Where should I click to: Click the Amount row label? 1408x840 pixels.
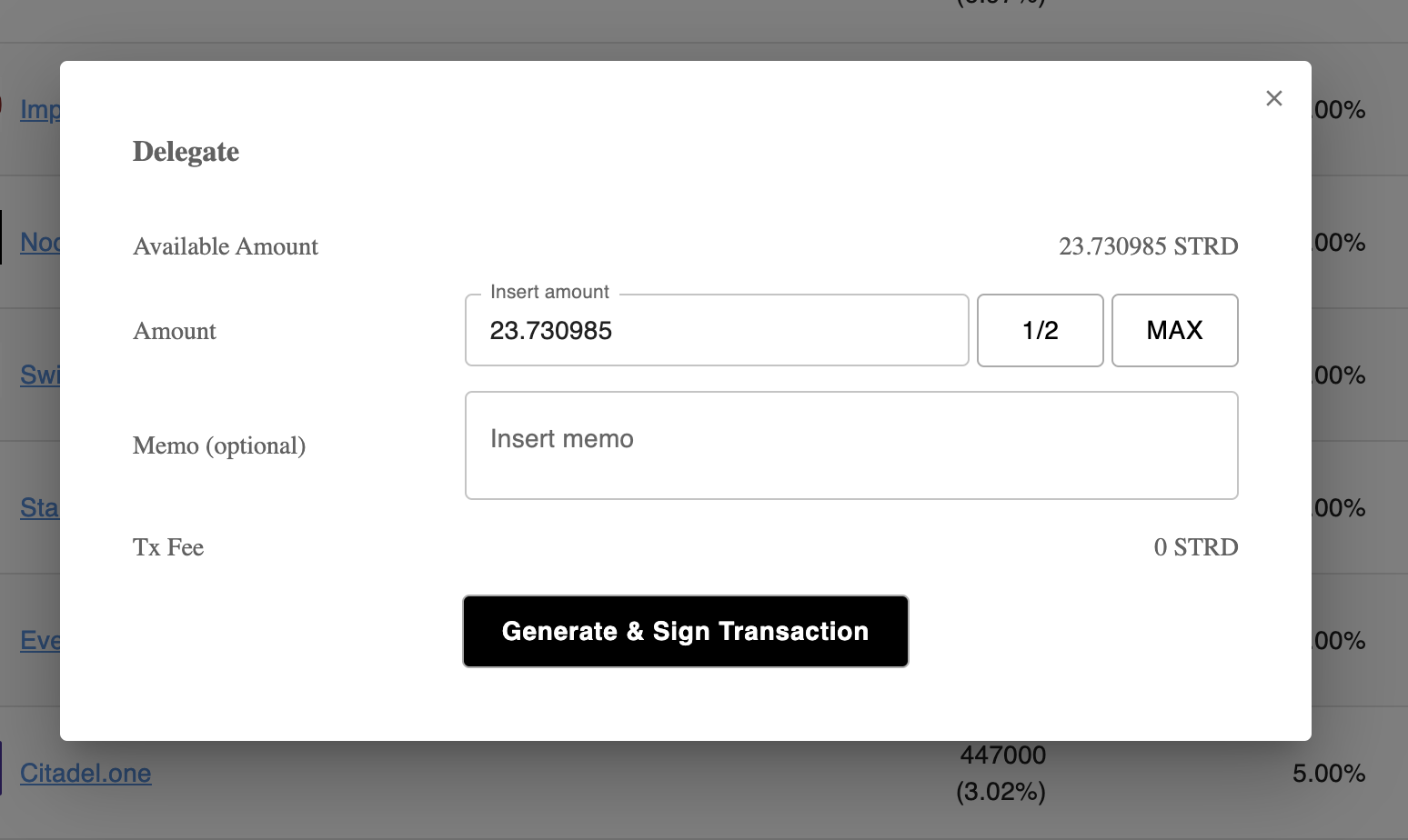pyautogui.click(x=175, y=331)
